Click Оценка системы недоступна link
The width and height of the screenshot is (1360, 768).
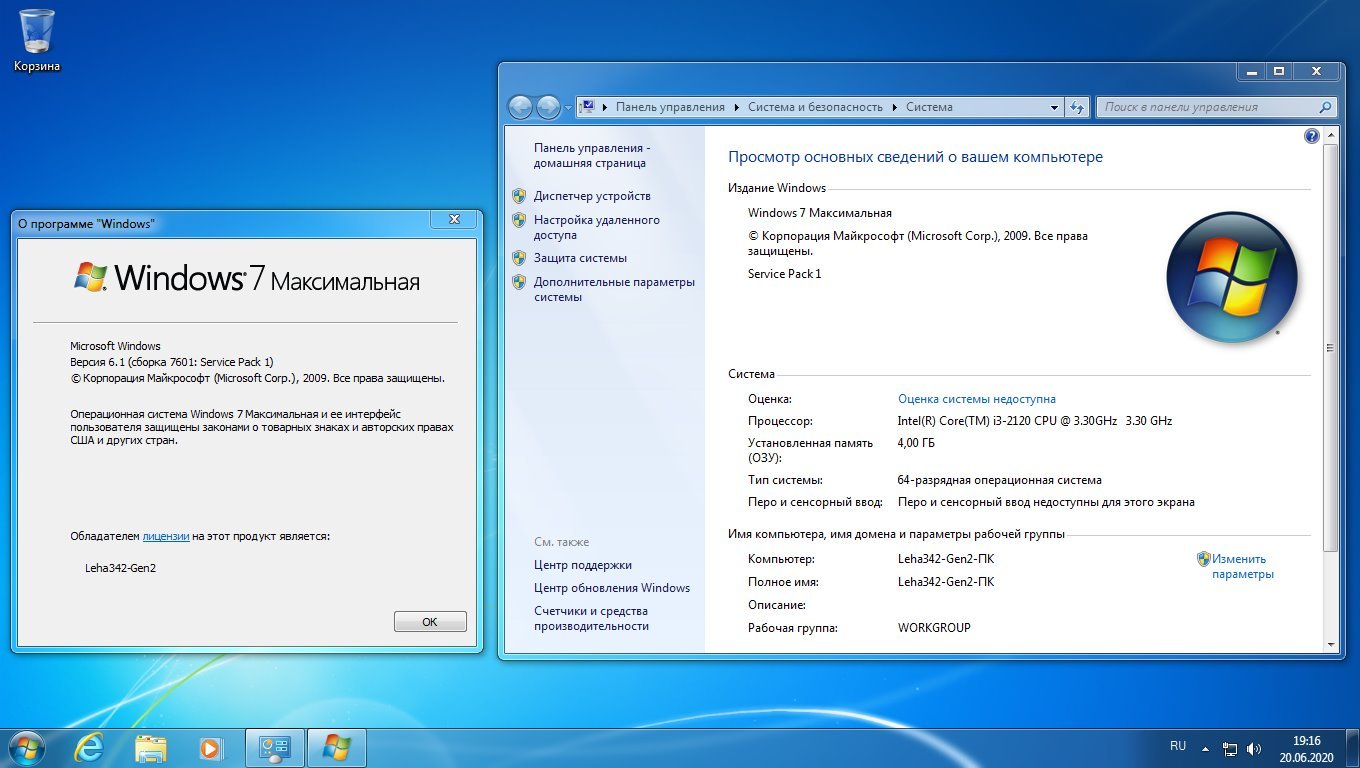pyautogui.click(x=976, y=399)
